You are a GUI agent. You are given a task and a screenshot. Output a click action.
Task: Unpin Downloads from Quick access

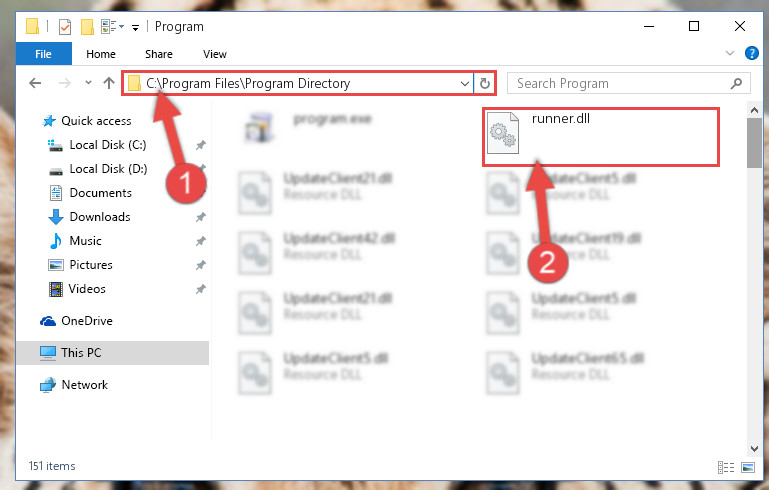coord(201,217)
